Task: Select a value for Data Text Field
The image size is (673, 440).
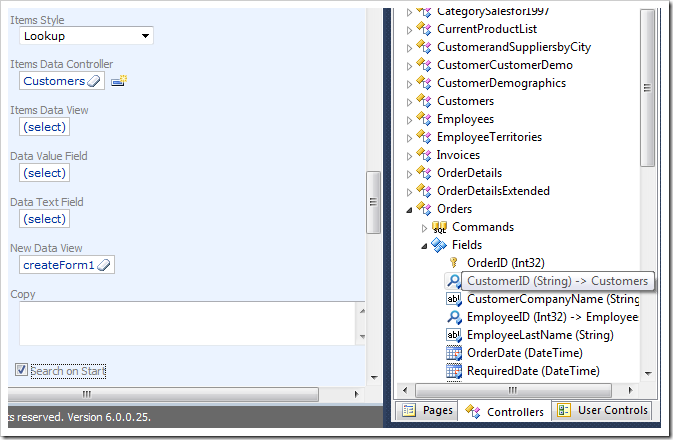Action: click(x=44, y=219)
